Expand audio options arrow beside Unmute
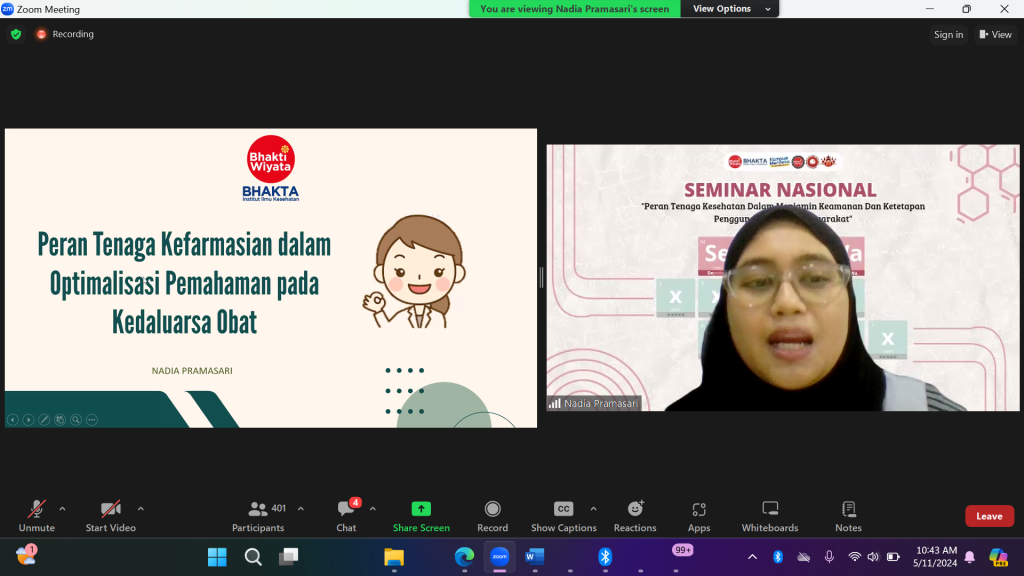This screenshot has height=576, width=1024. pyautogui.click(x=63, y=508)
